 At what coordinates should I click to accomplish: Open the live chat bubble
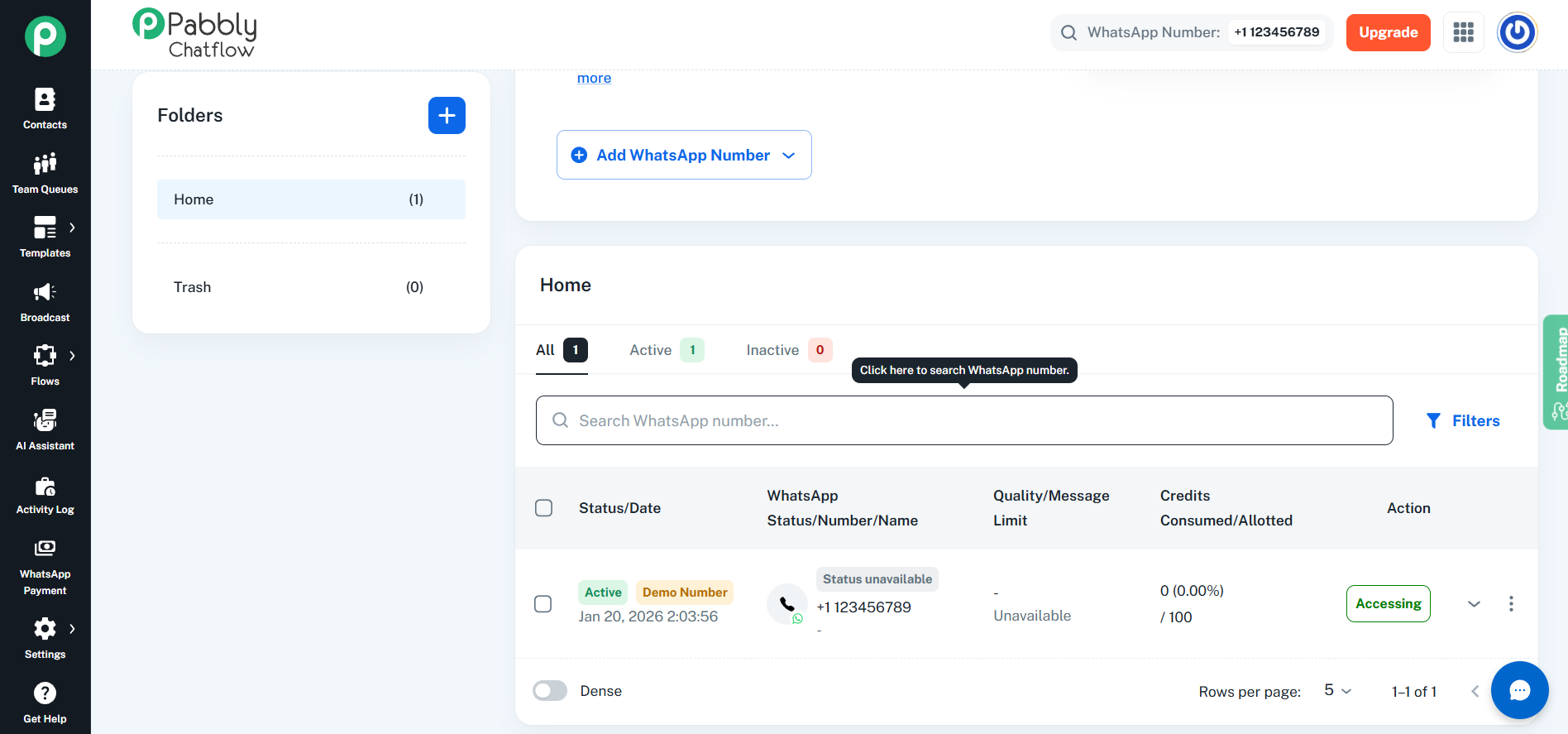pyautogui.click(x=1519, y=689)
